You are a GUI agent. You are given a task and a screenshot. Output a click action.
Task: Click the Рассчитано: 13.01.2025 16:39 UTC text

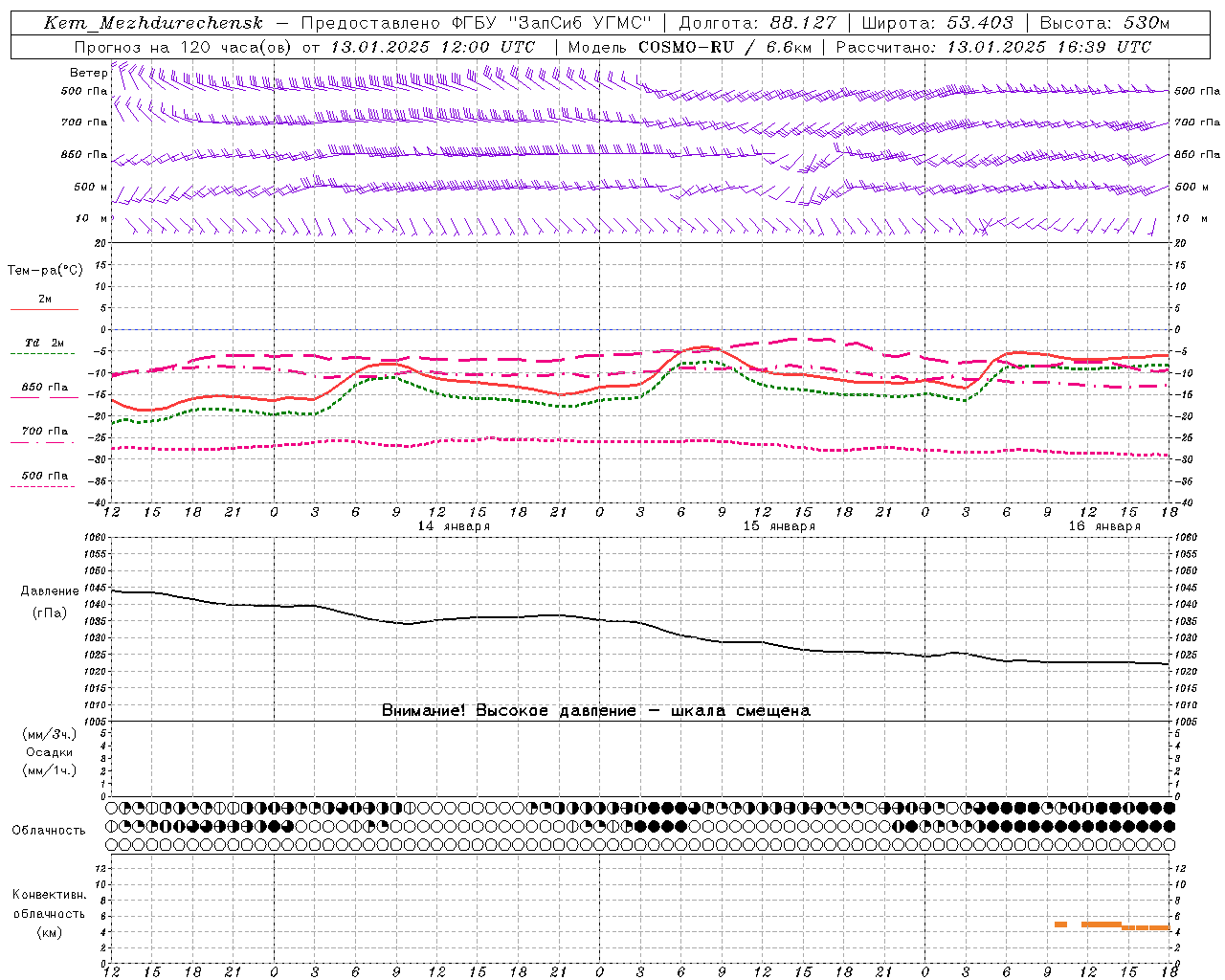coord(993,47)
